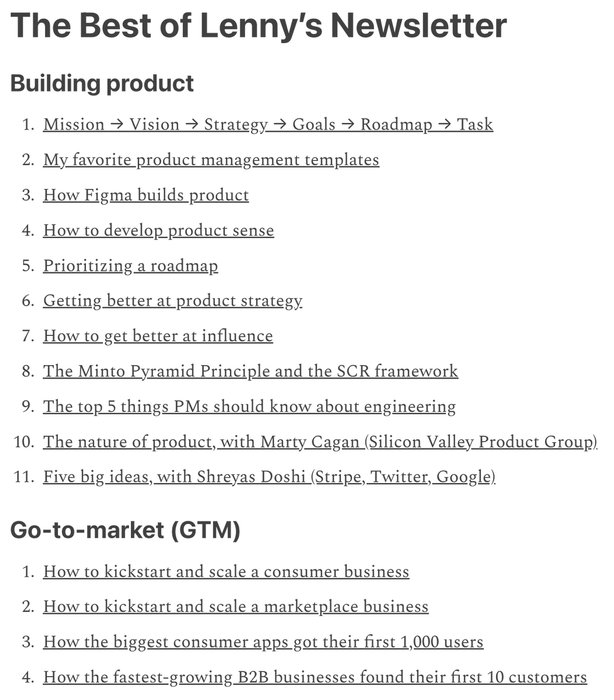Open Five big ideas with Shreyas Doshi
This screenshot has height=700, width=614.
[x=268, y=477]
